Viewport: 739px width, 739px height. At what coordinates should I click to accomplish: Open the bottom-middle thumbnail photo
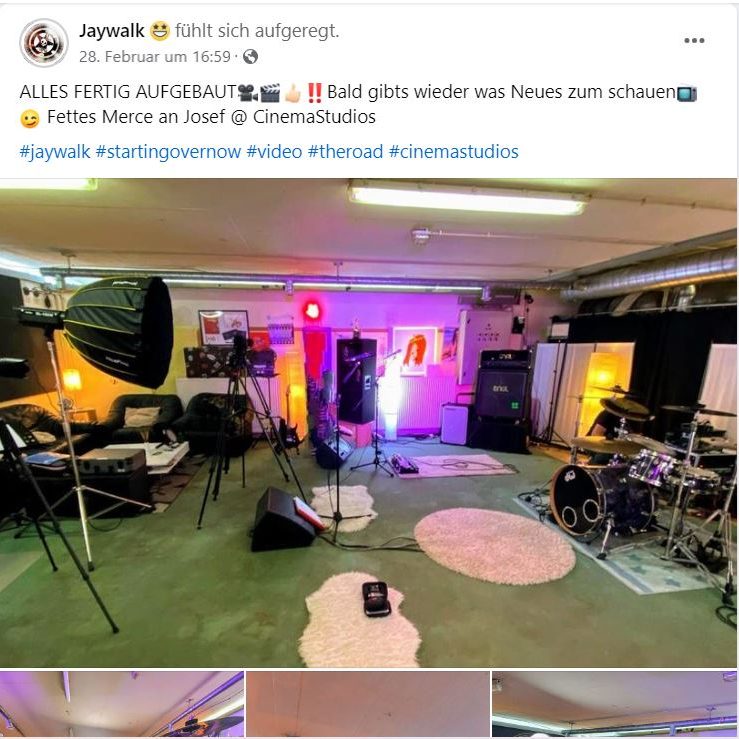click(368, 705)
